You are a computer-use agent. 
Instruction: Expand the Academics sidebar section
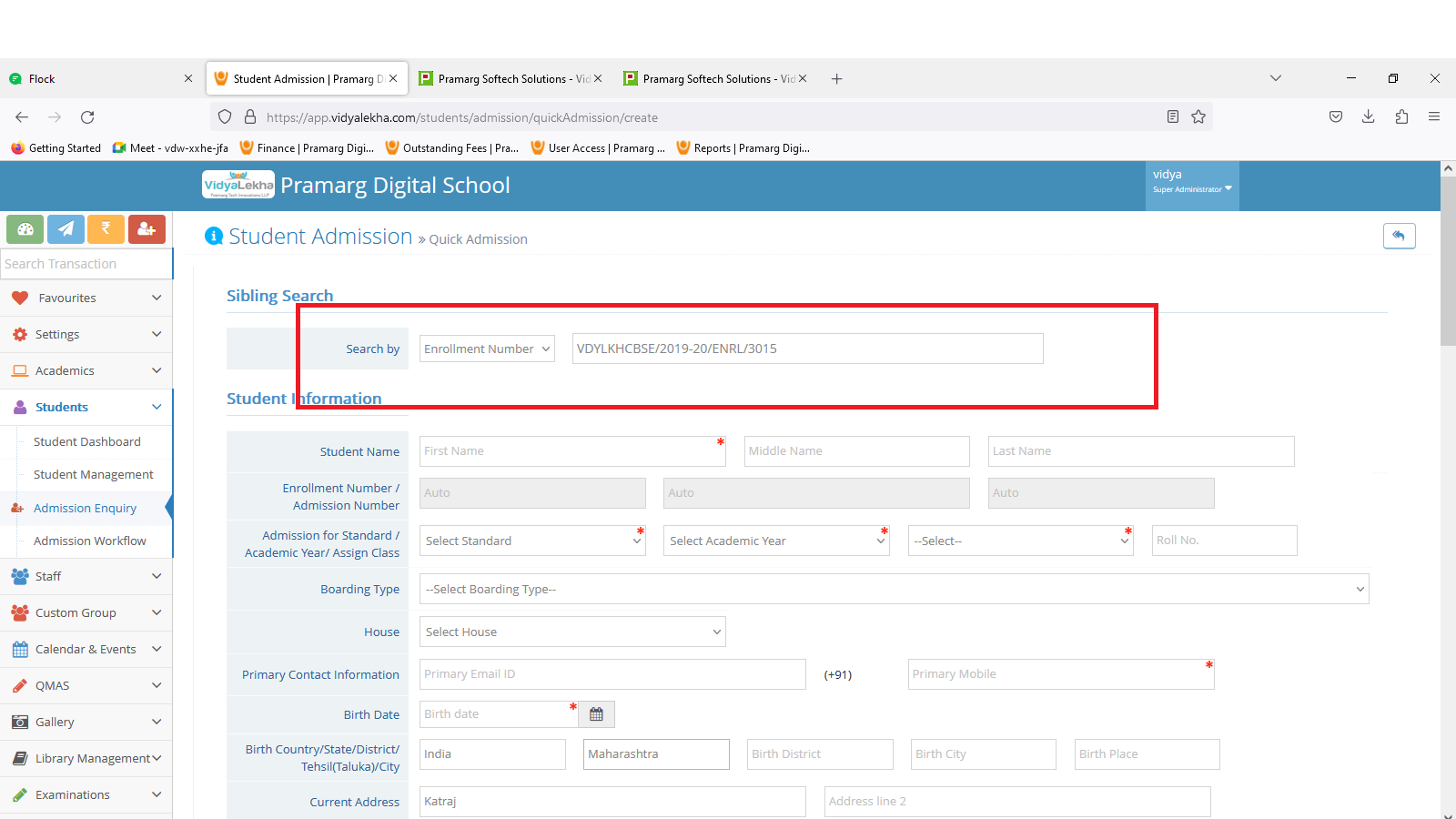tap(86, 370)
